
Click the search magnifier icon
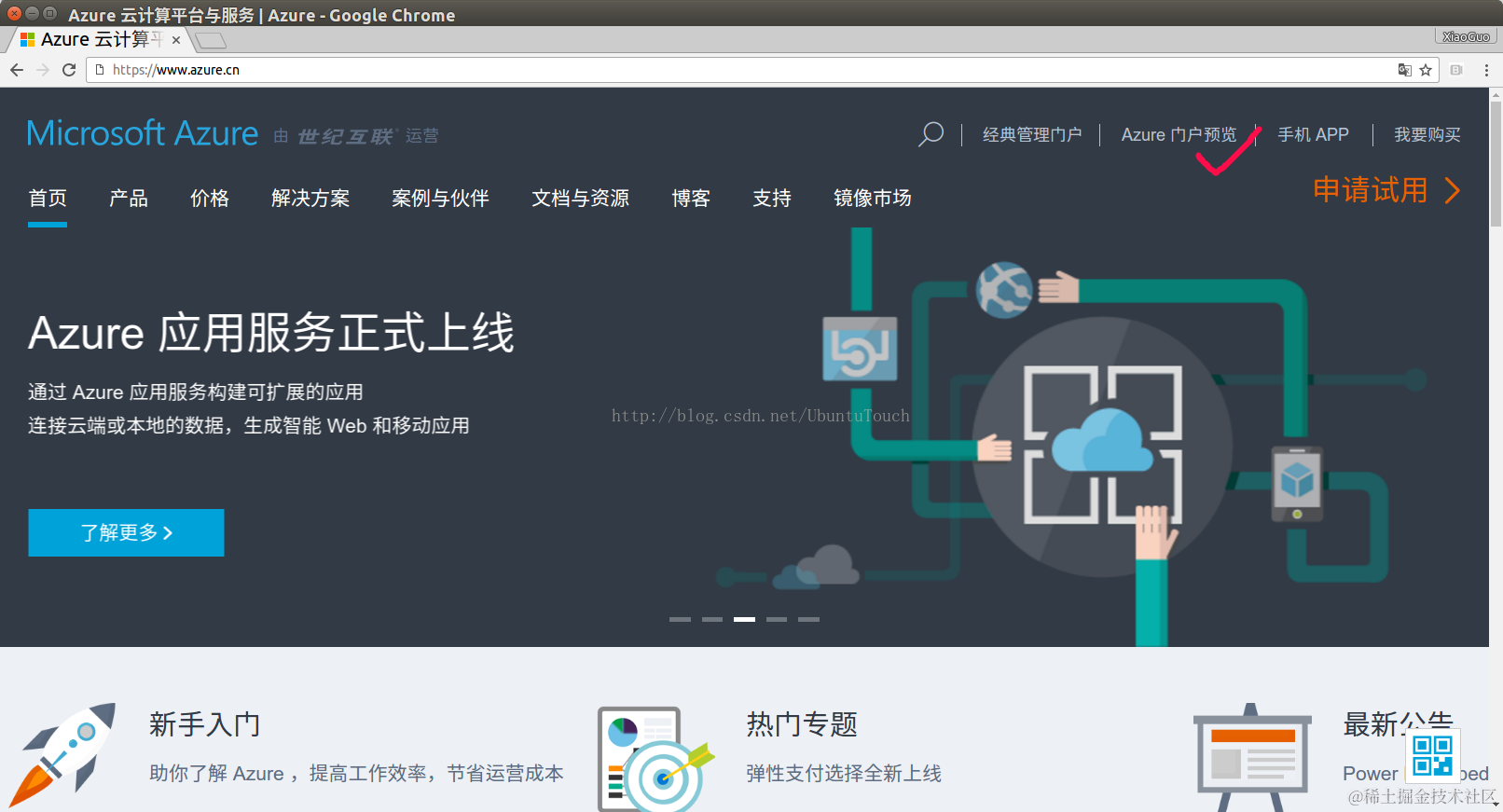tap(931, 134)
